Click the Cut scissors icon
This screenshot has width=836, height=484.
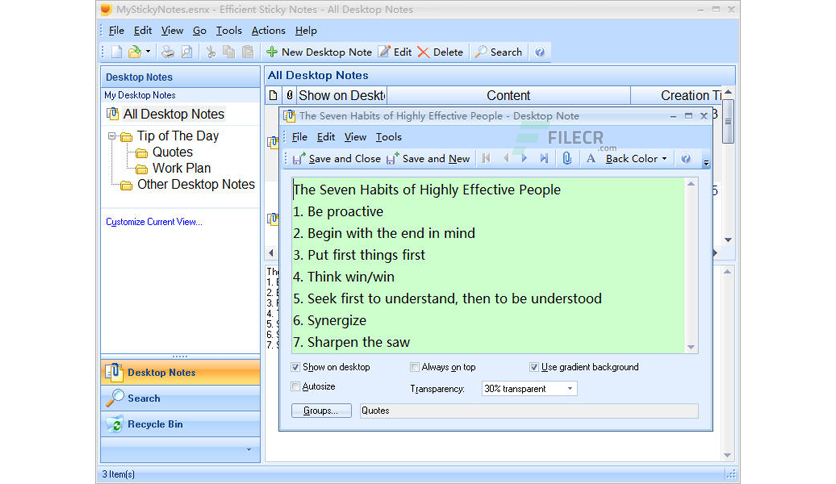[x=211, y=52]
